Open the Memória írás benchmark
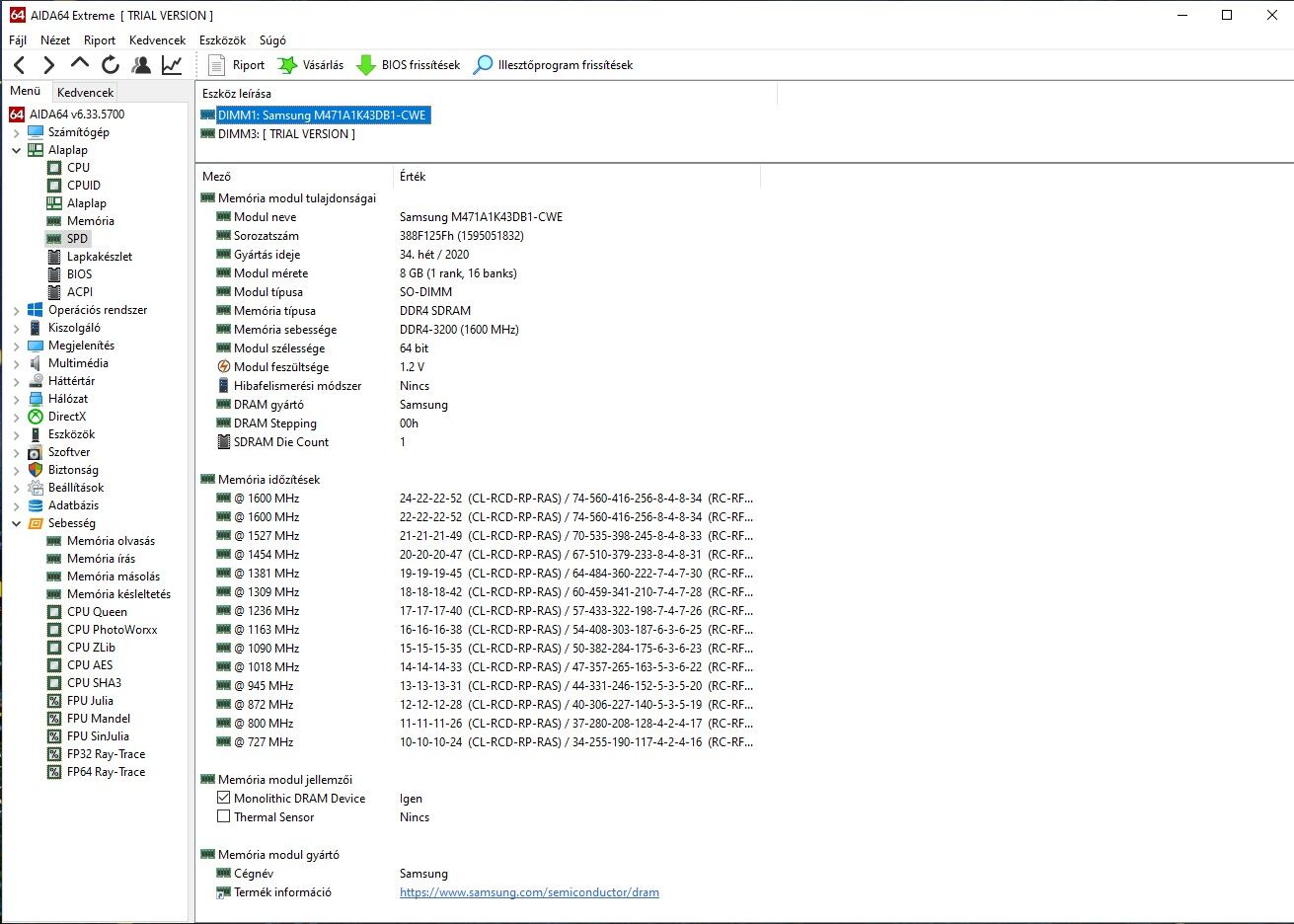This screenshot has height=924, width=1294. [101, 559]
